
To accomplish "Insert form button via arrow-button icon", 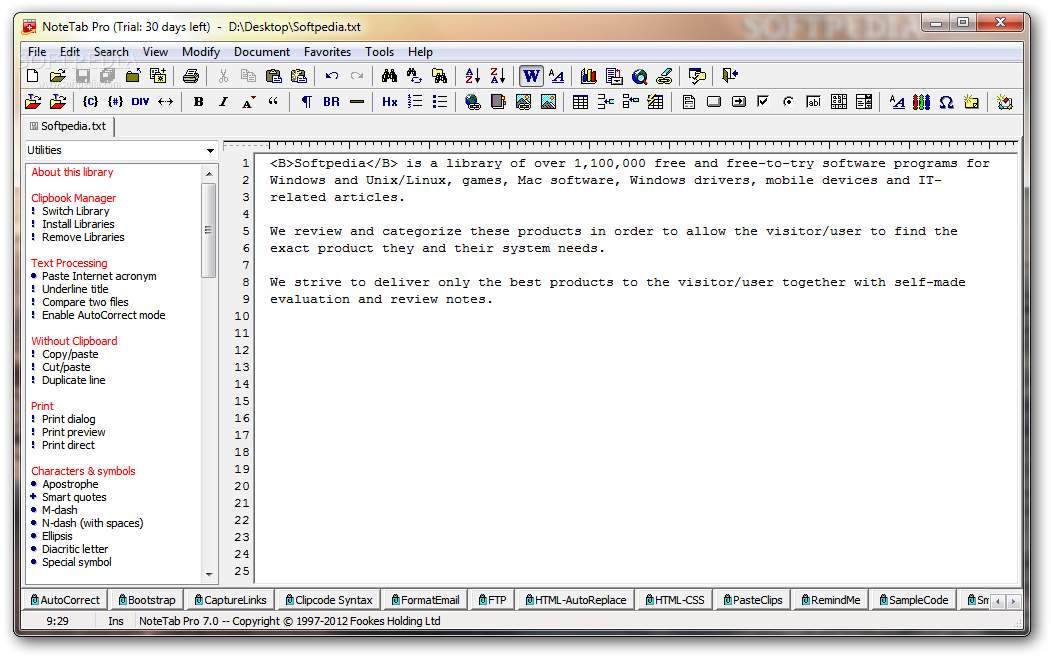I will [x=739, y=102].
